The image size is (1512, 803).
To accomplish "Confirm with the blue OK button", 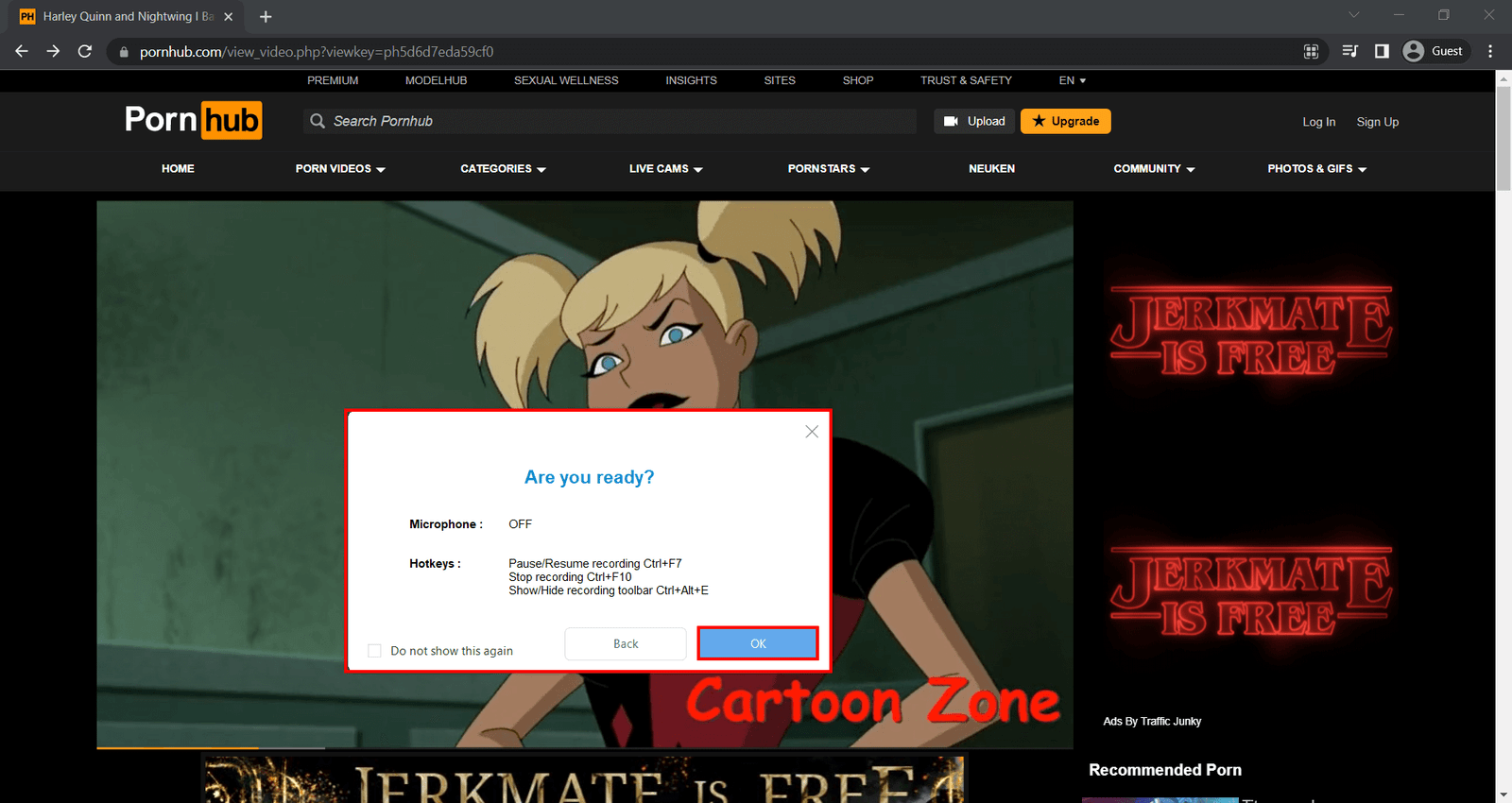I will tap(758, 644).
